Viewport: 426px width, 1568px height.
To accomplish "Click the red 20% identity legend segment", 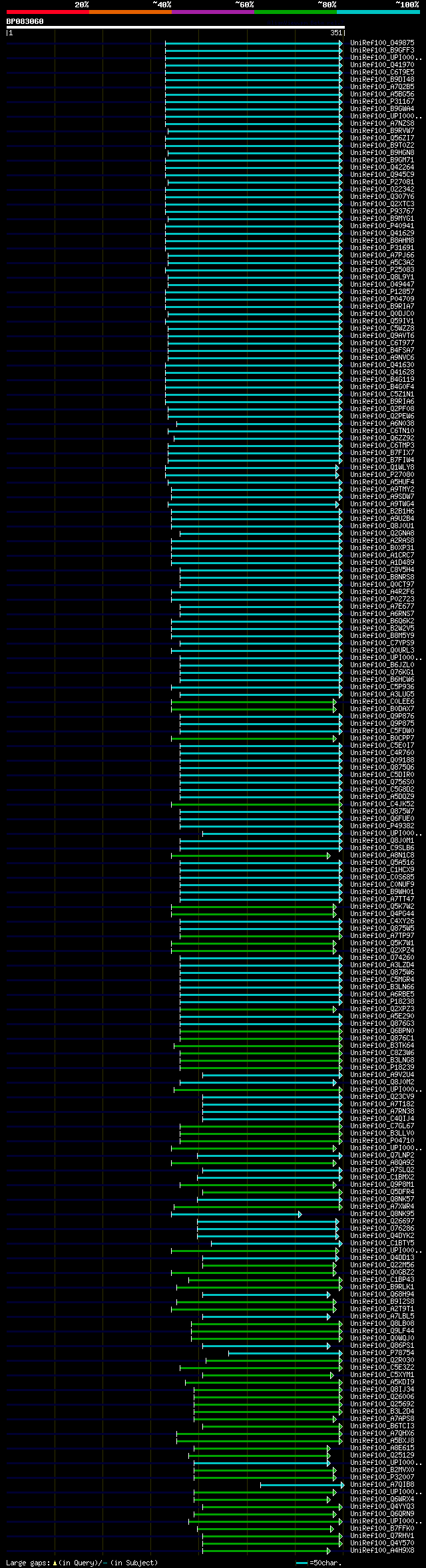I will click(x=48, y=12).
